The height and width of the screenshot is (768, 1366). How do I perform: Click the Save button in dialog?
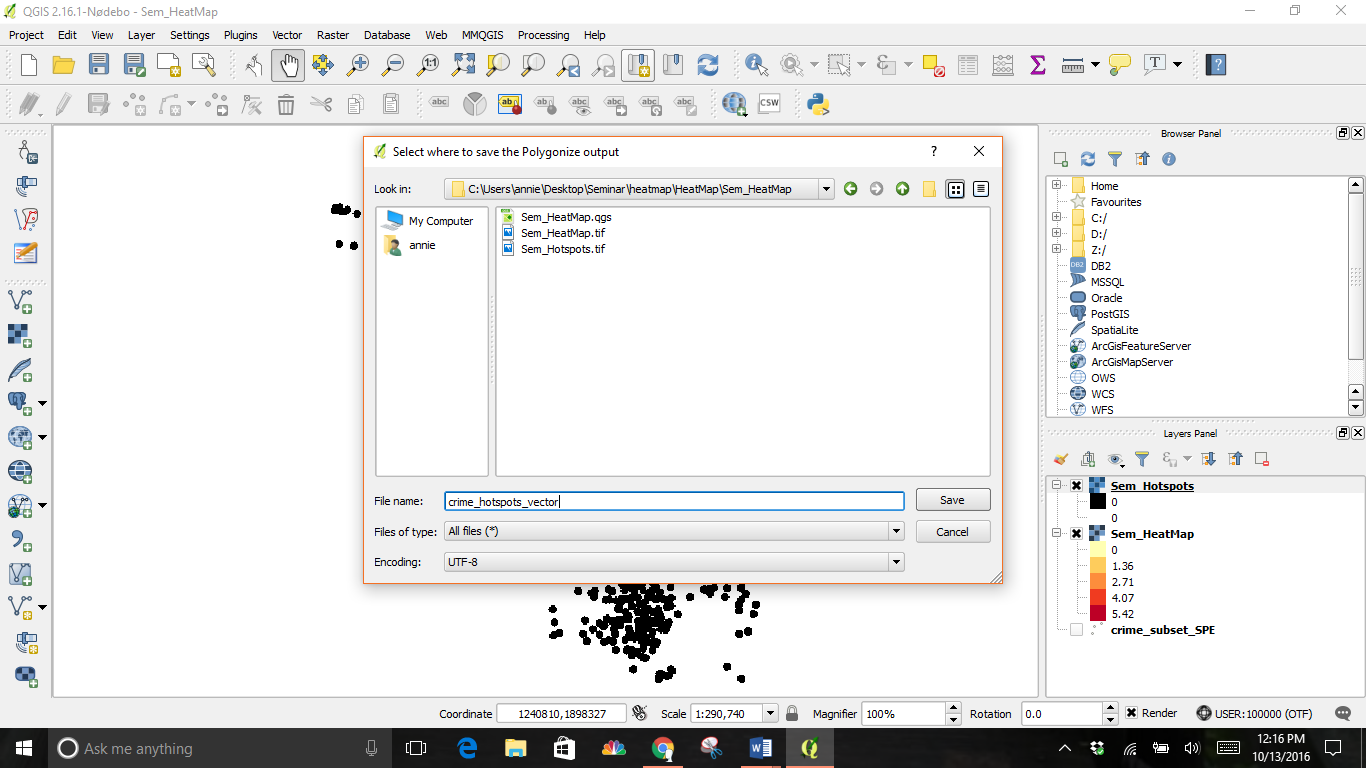tap(952, 500)
